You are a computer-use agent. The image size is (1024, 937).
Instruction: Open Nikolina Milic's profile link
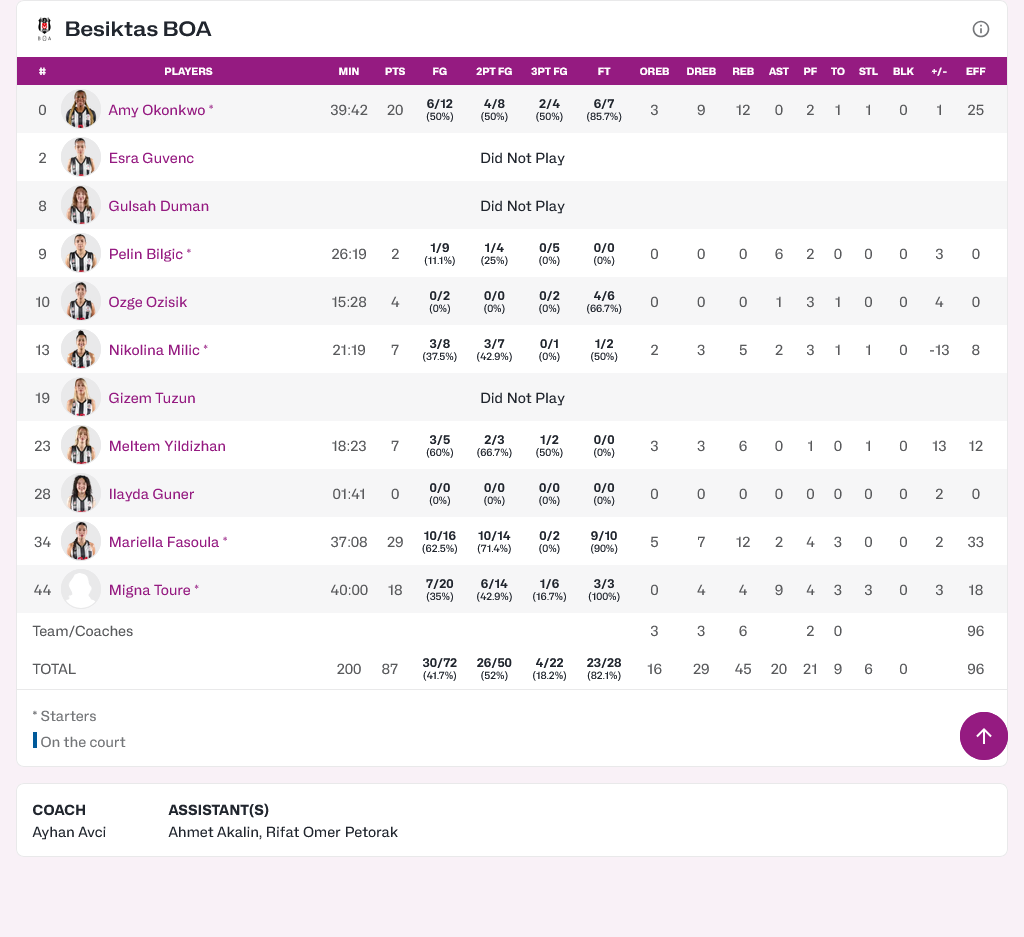(154, 350)
